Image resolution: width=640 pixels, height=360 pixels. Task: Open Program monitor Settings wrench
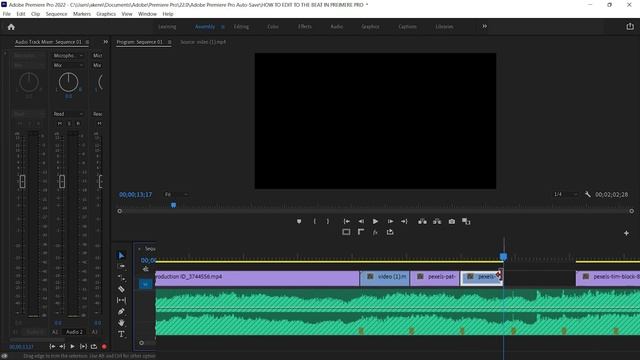[587, 194]
